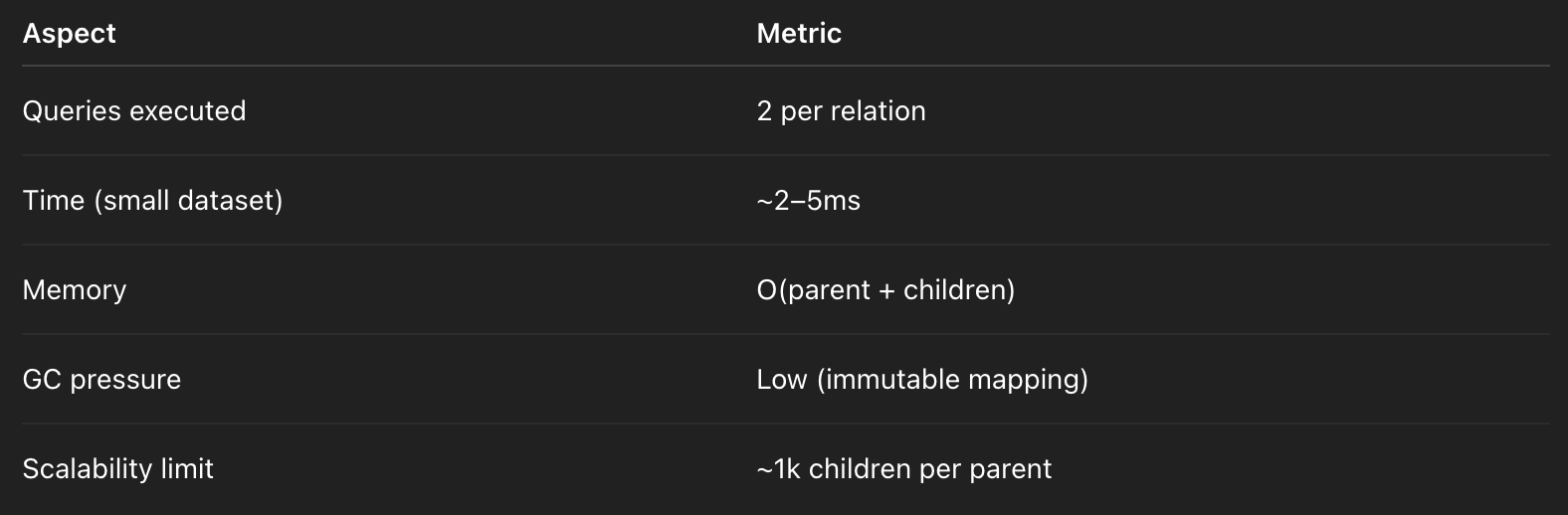Click the (small dataset) parenthetical text
This screenshot has height=515, width=1568.
[189, 201]
